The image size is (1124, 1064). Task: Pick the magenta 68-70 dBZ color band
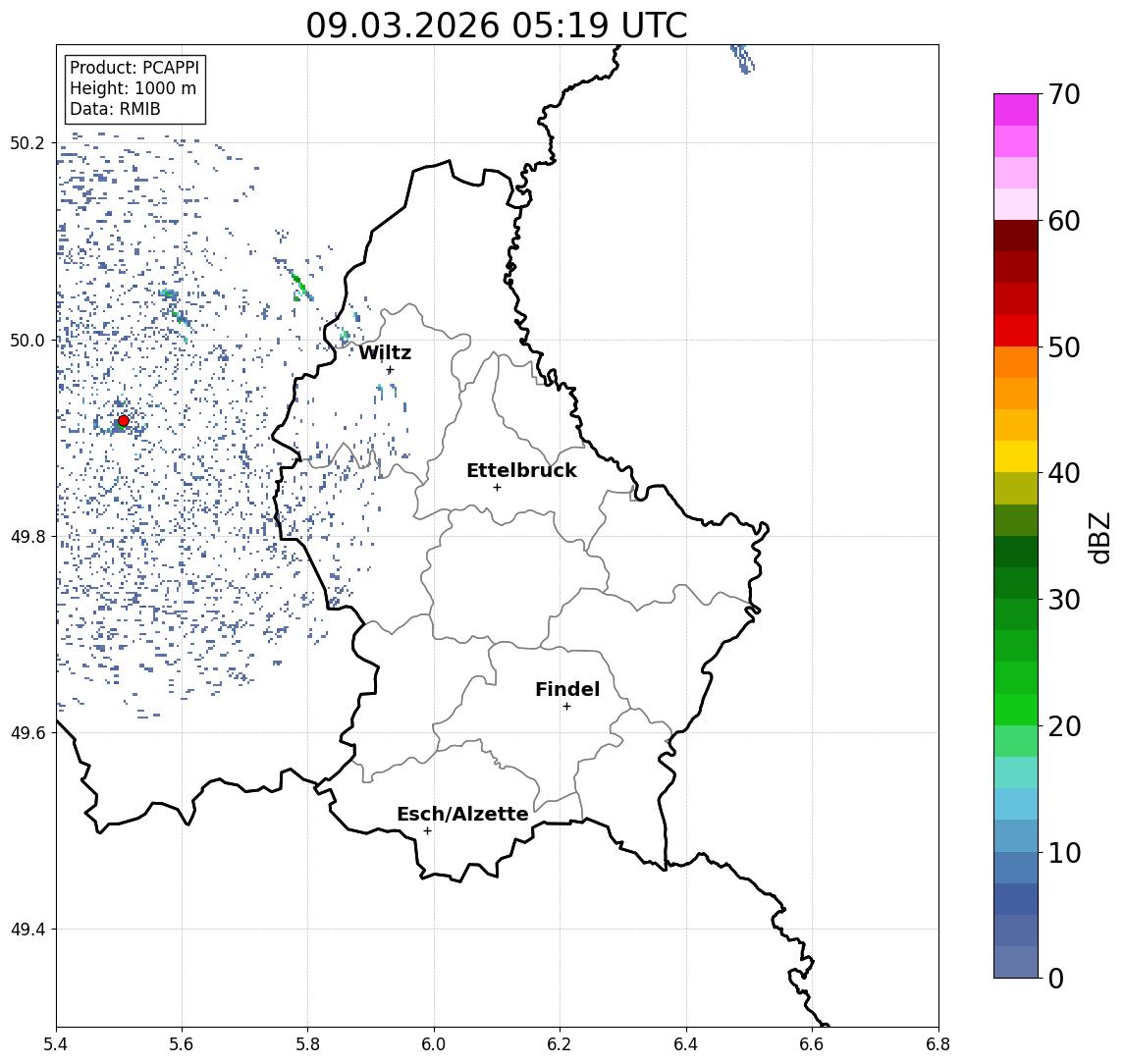1016,110
